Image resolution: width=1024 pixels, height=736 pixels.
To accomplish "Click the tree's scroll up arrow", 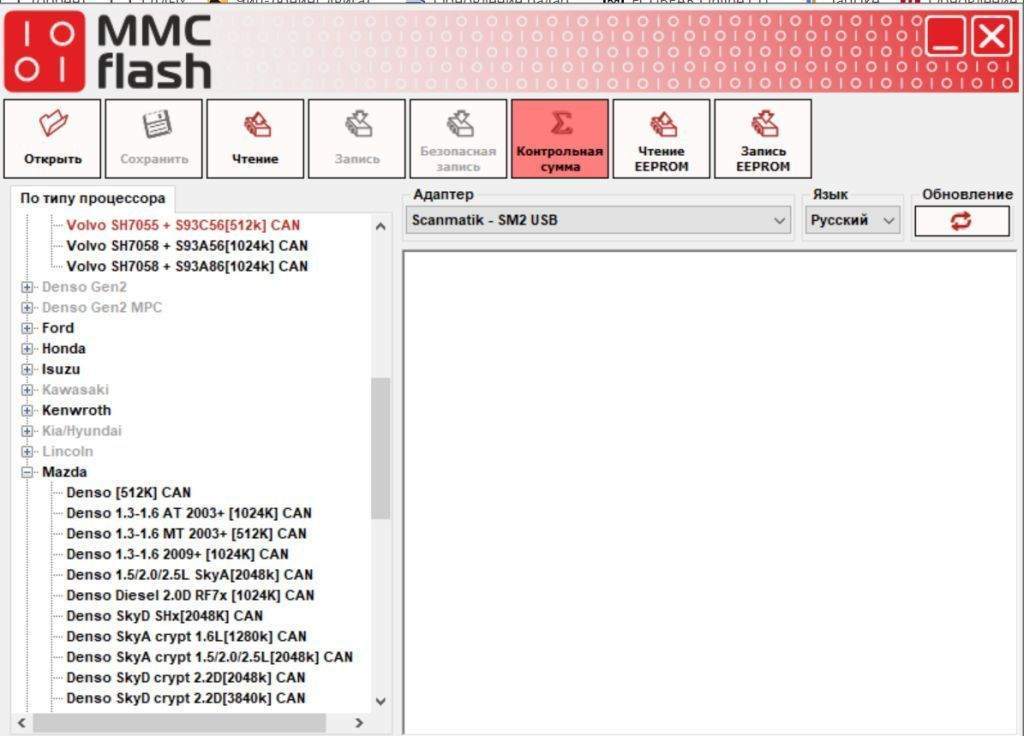I will click(x=381, y=227).
